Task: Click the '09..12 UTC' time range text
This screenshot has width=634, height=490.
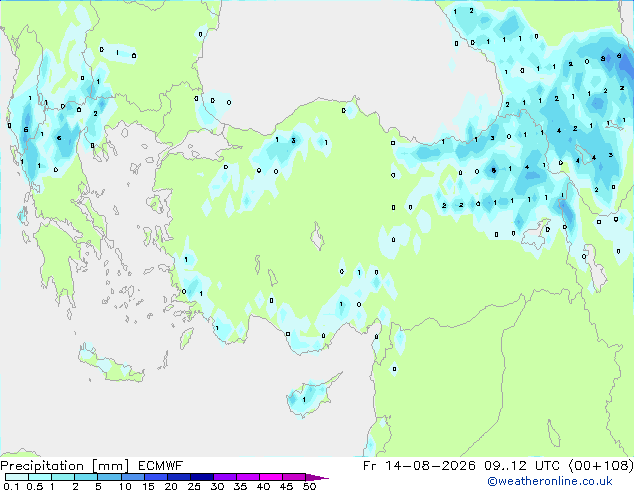Action: (522, 466)
